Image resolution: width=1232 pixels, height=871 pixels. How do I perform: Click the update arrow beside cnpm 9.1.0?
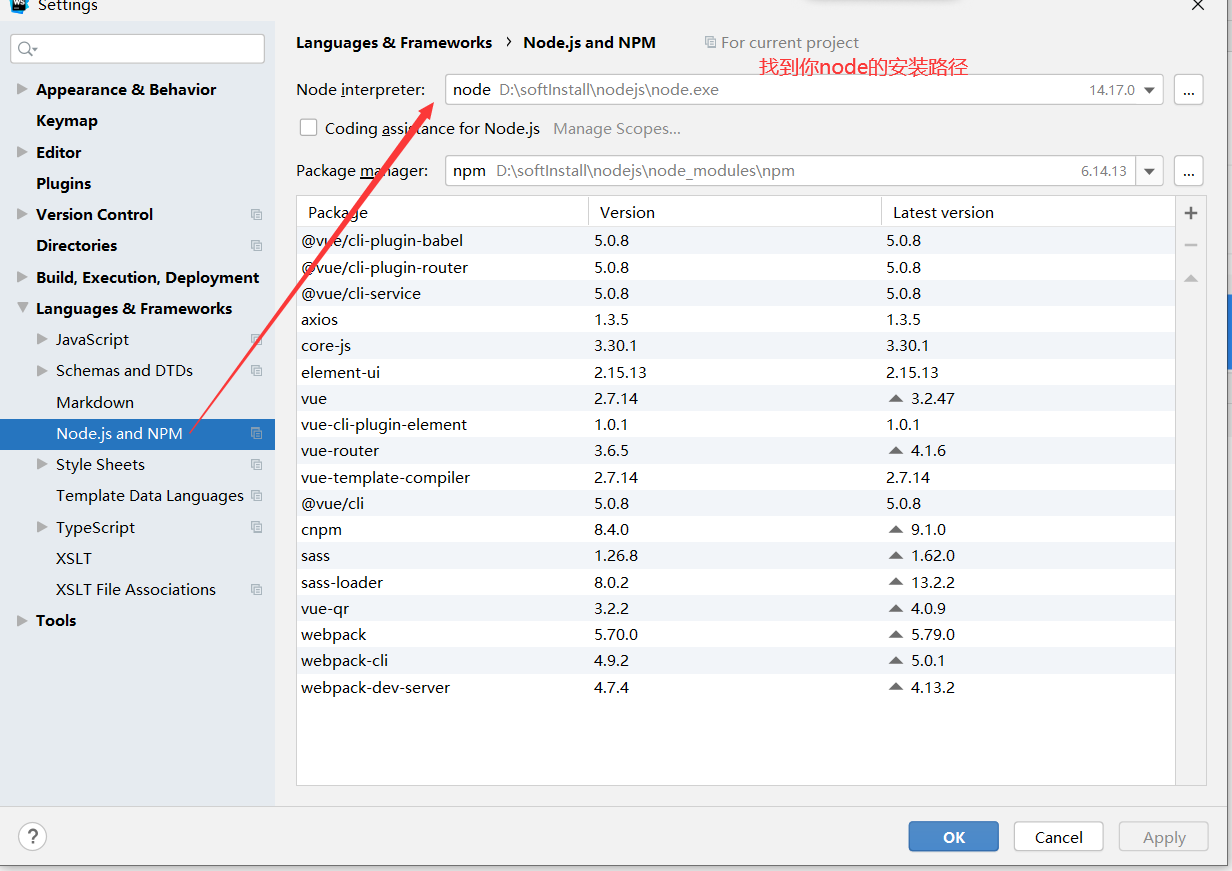(895, 529)
